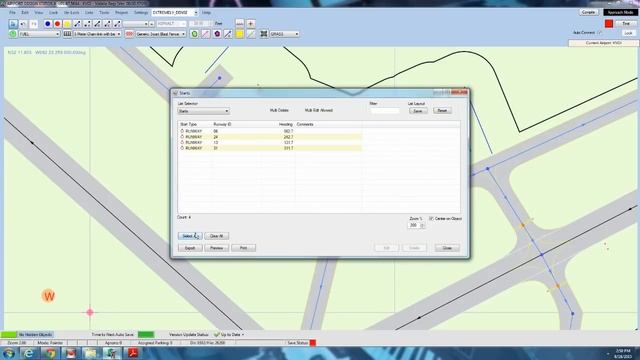This screenshot has width=640, height=360.
Task: Click the Select button in the Starts dialog
Action: pos(190,236)
